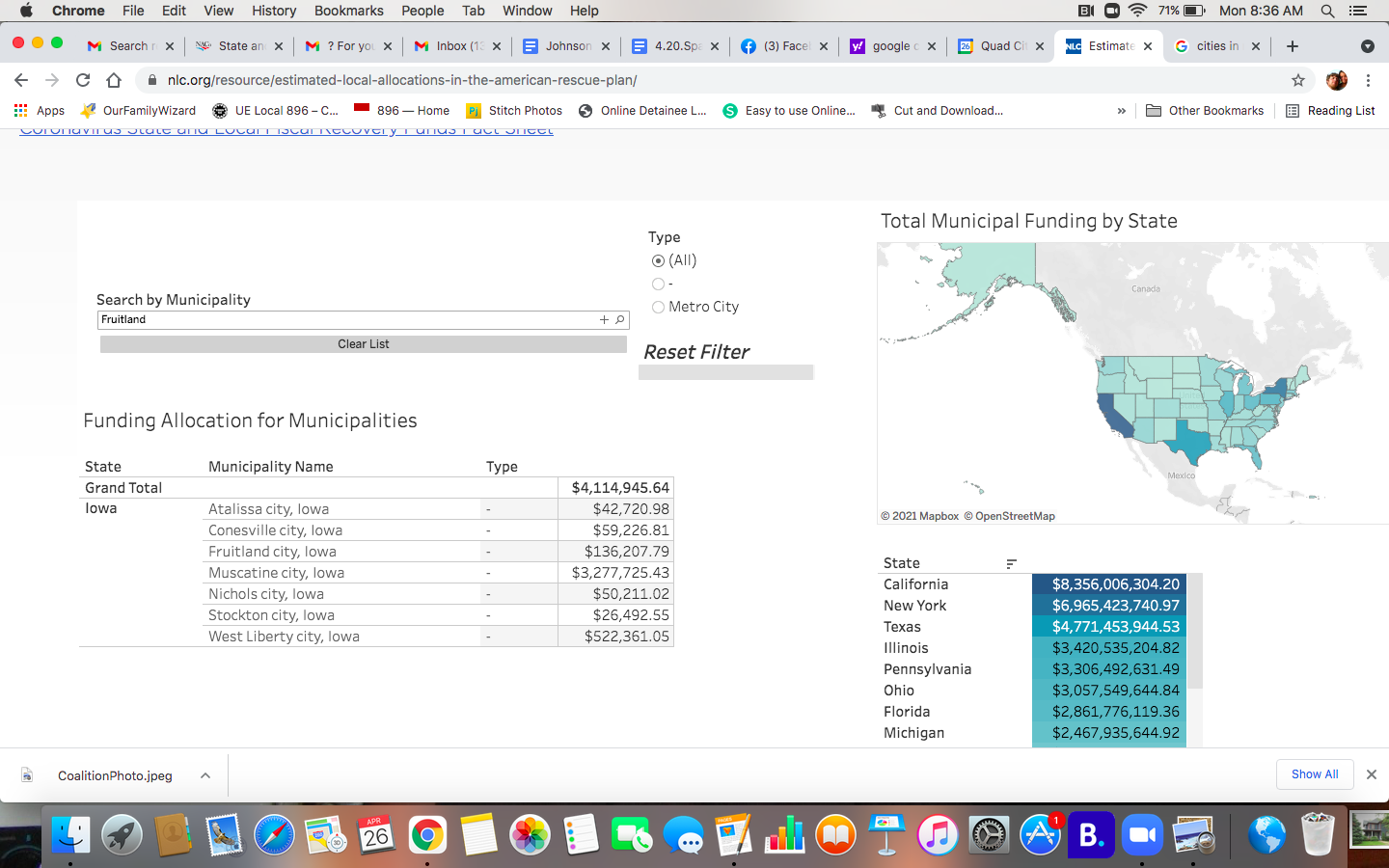The width and height of the screenshot is (1389, 868).
Task: Select the West Liberty city, Iowa row
Action: pyautogui.click(x=376, y=637)
